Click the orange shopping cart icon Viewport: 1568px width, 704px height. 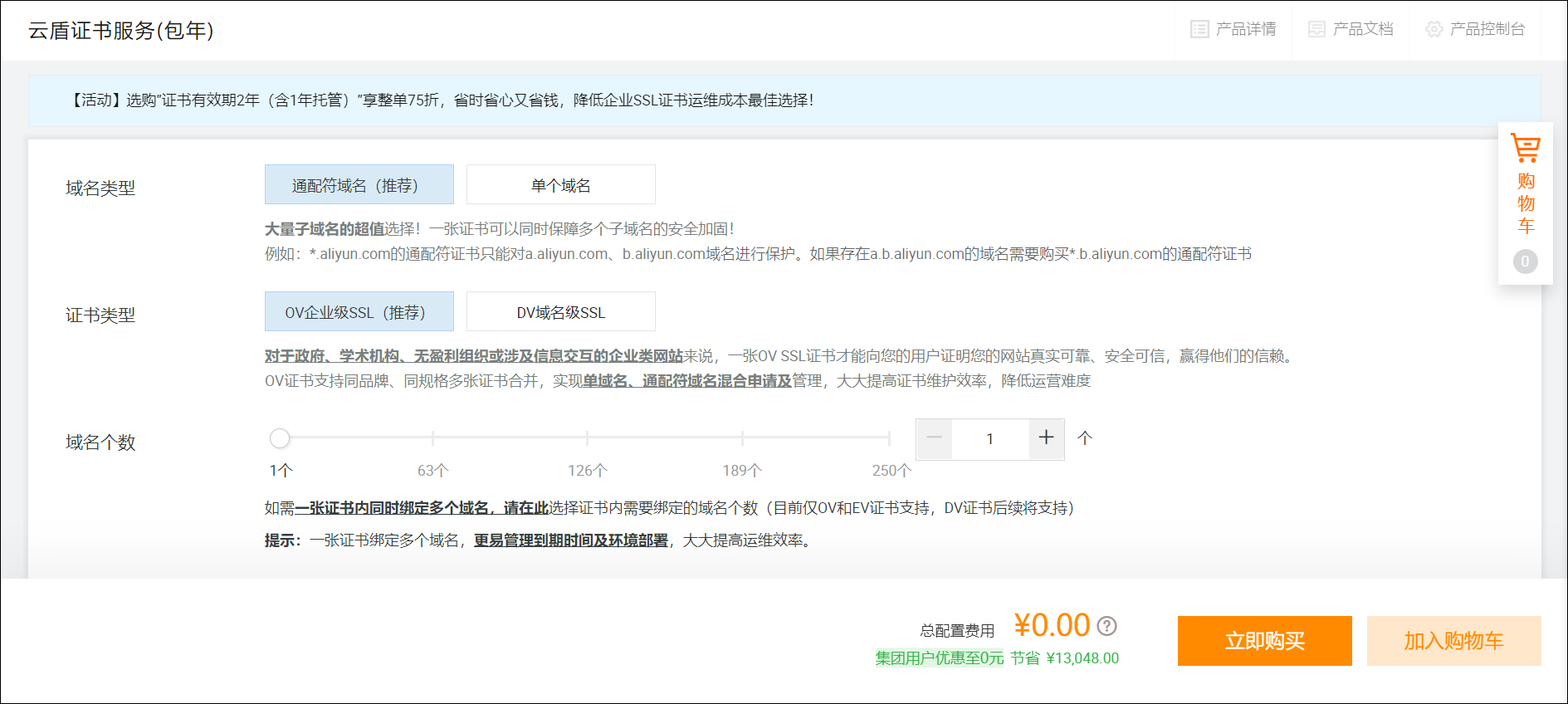point(1525,148)
